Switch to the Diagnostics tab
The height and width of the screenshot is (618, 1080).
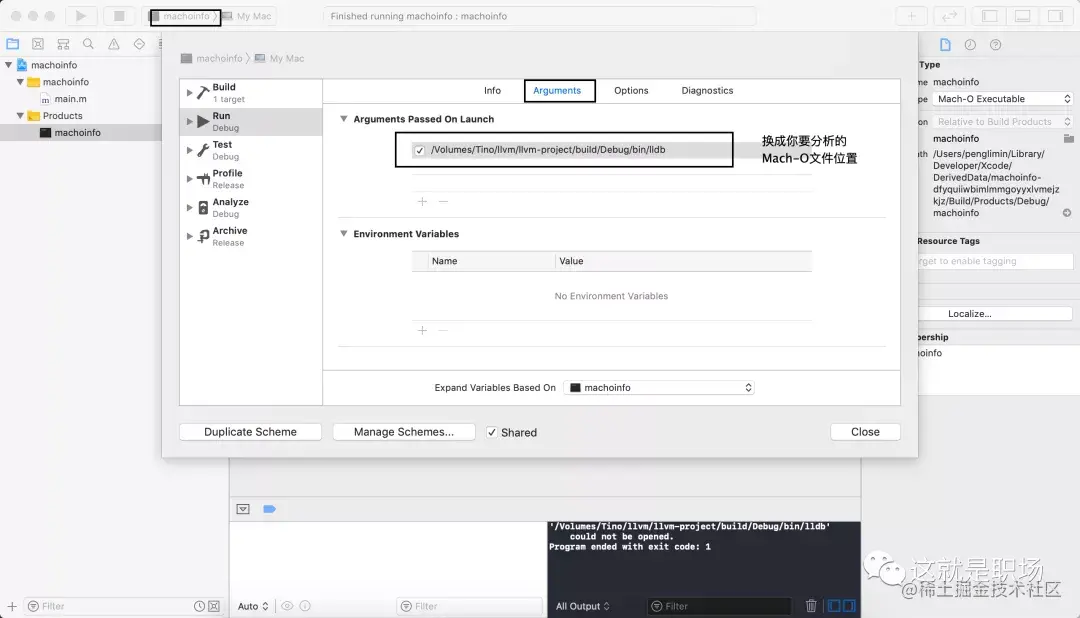coord(707,90)
